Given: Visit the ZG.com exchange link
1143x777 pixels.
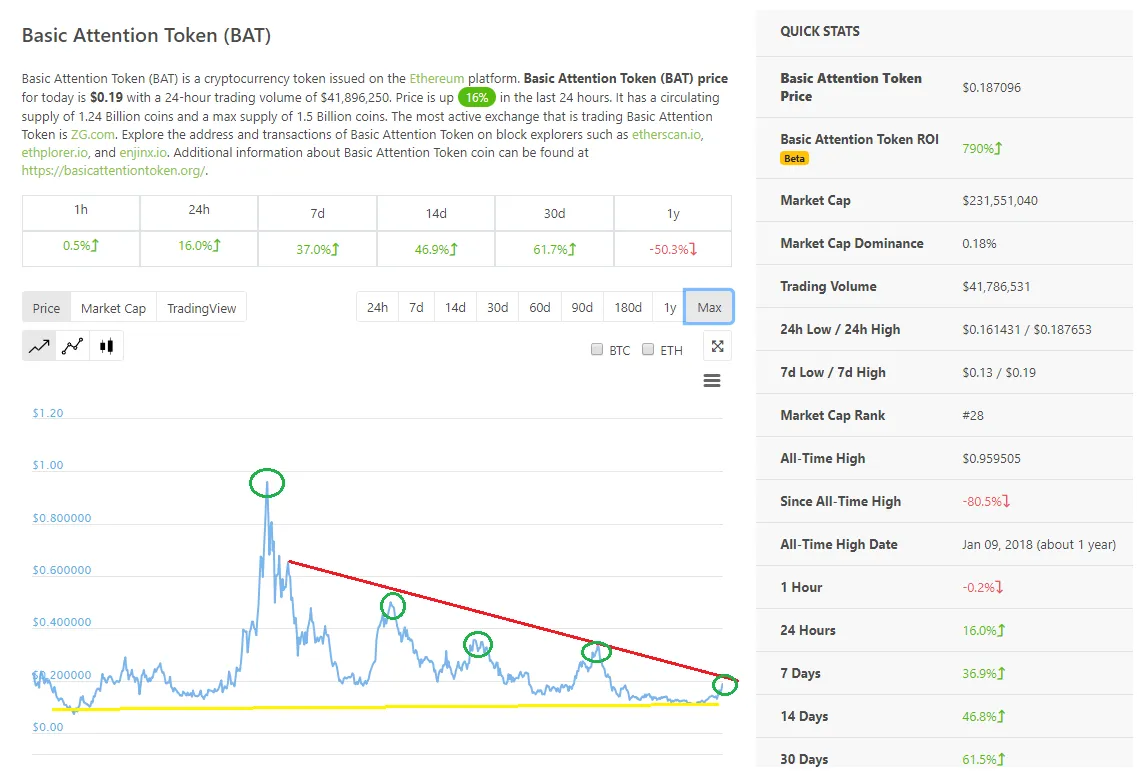Looking at the screenshot, I should point(91,135).
